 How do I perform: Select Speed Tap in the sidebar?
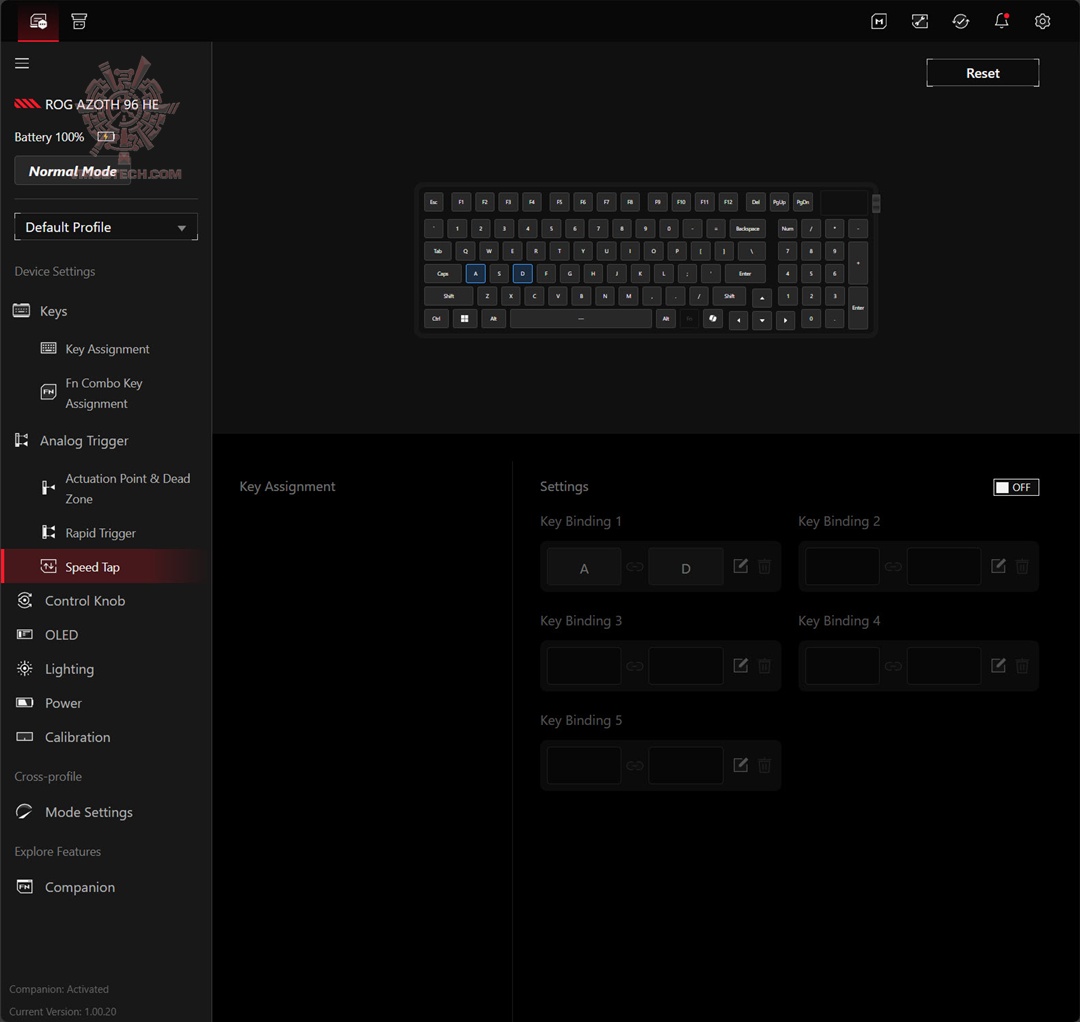pos(106,567)
